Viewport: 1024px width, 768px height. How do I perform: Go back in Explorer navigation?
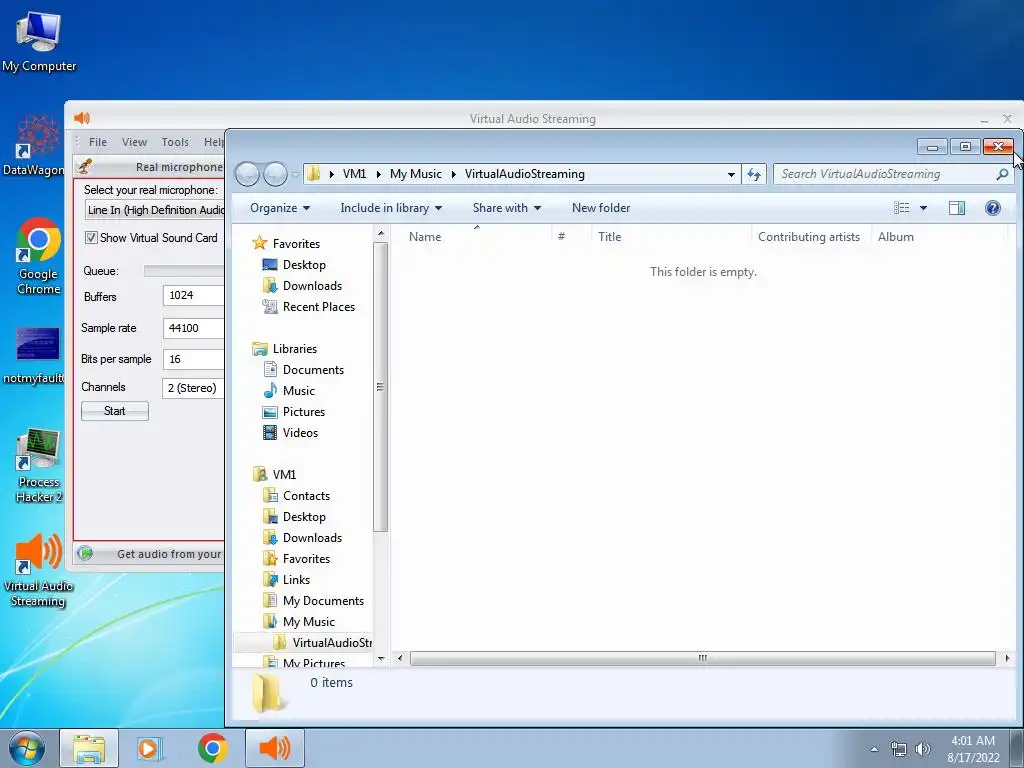tap(248, 174)
